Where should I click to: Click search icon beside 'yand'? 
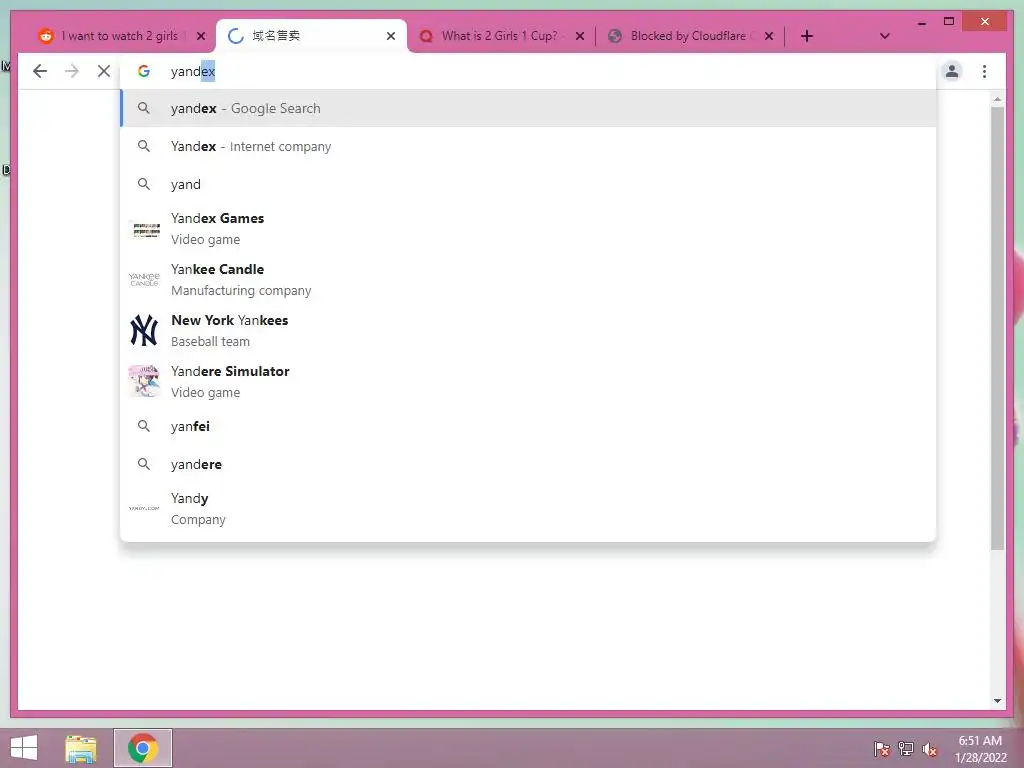click(x=144, y=184)
